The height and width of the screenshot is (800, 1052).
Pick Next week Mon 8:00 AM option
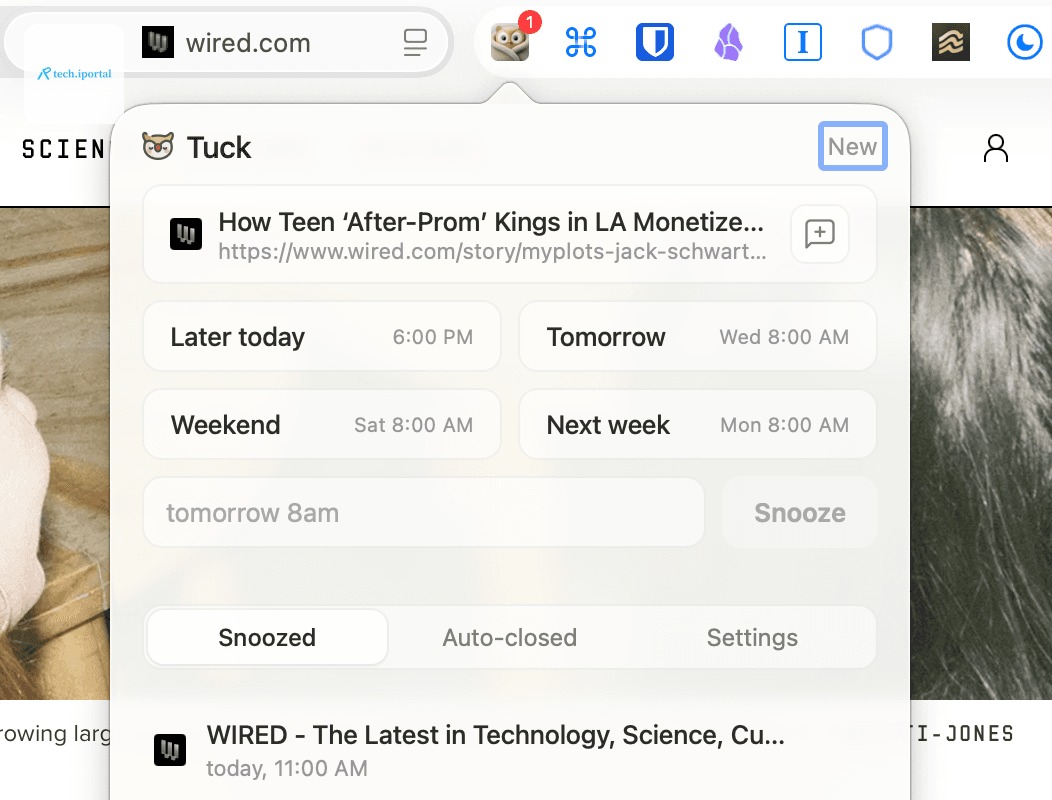698,424
